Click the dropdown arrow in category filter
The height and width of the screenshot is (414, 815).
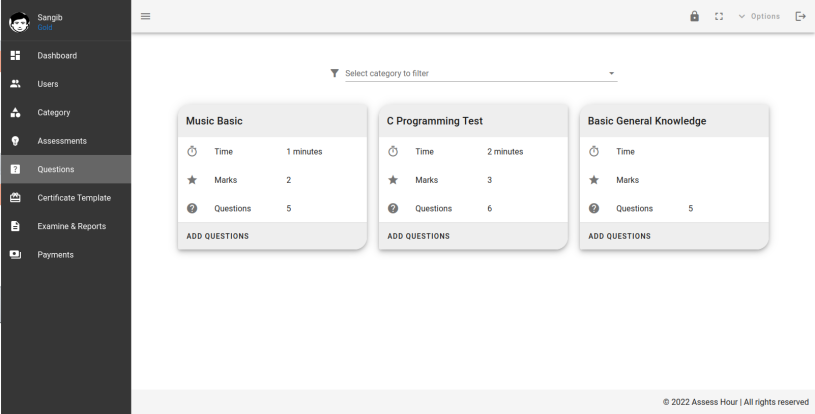[x=611, y=73]
